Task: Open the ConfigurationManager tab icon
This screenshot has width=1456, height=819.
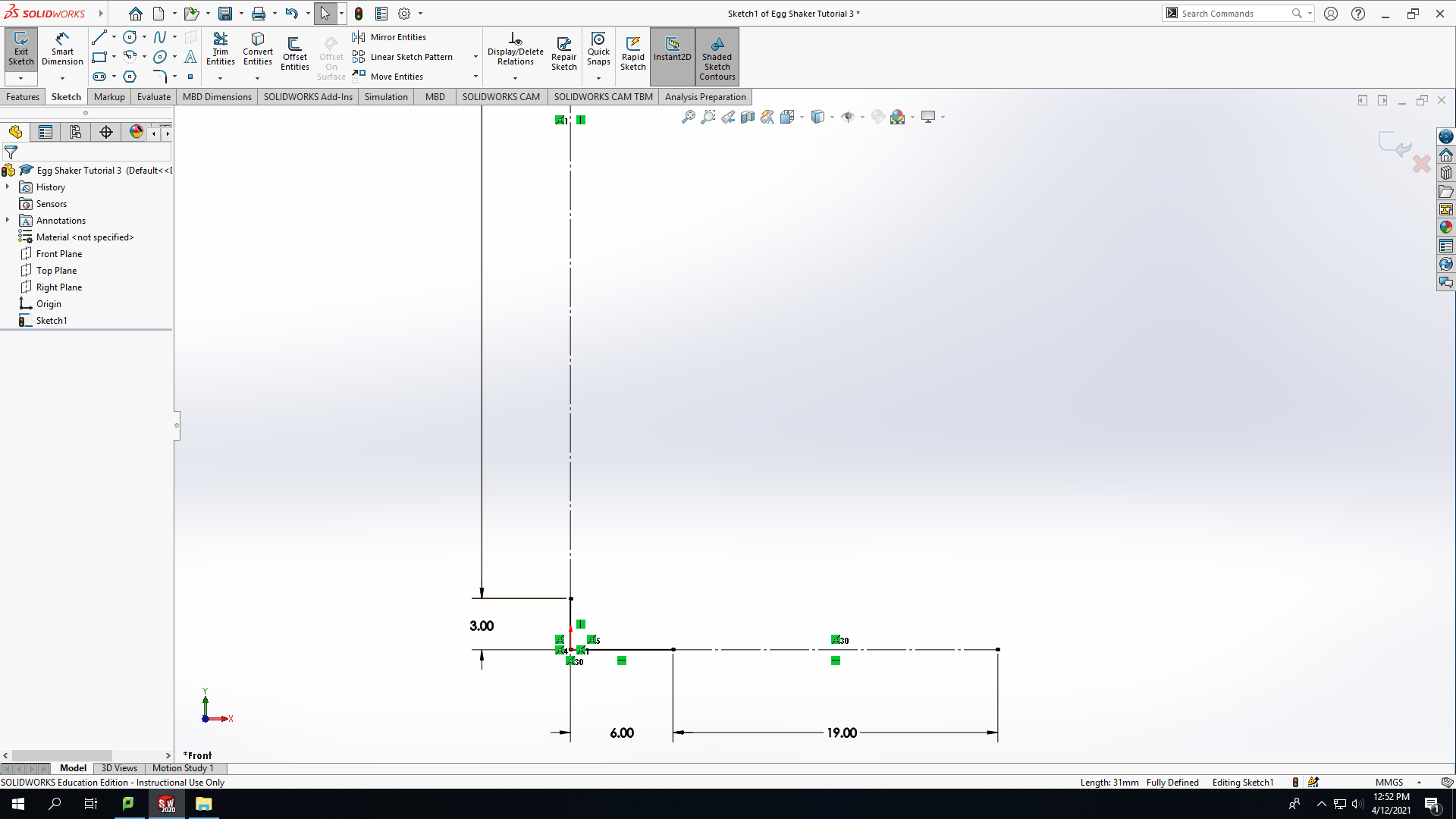Action: tap(76, 132)
